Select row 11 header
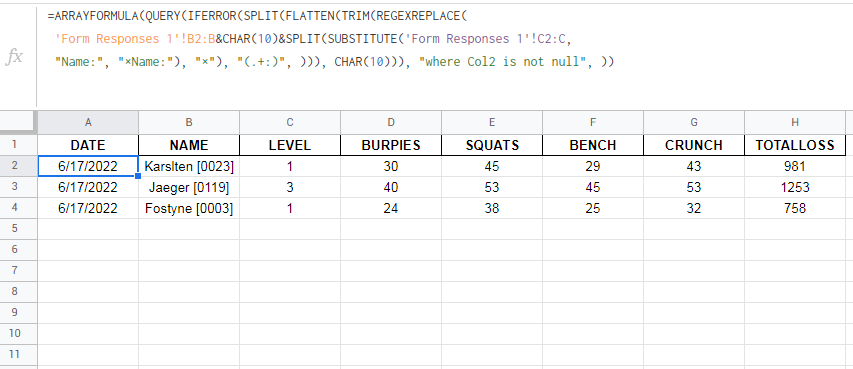This screenshot has width=853, height=369. 18,355
